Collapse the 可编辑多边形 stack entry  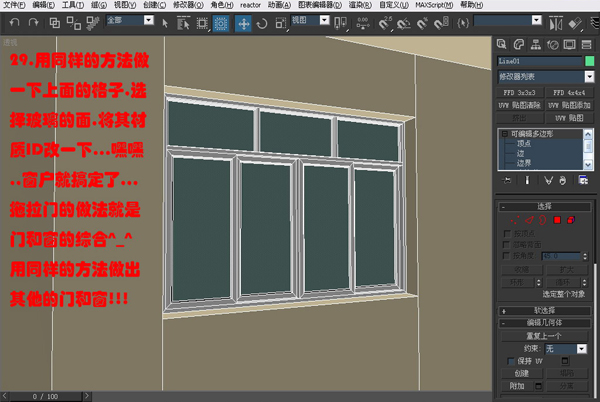[x=505, y=134]
